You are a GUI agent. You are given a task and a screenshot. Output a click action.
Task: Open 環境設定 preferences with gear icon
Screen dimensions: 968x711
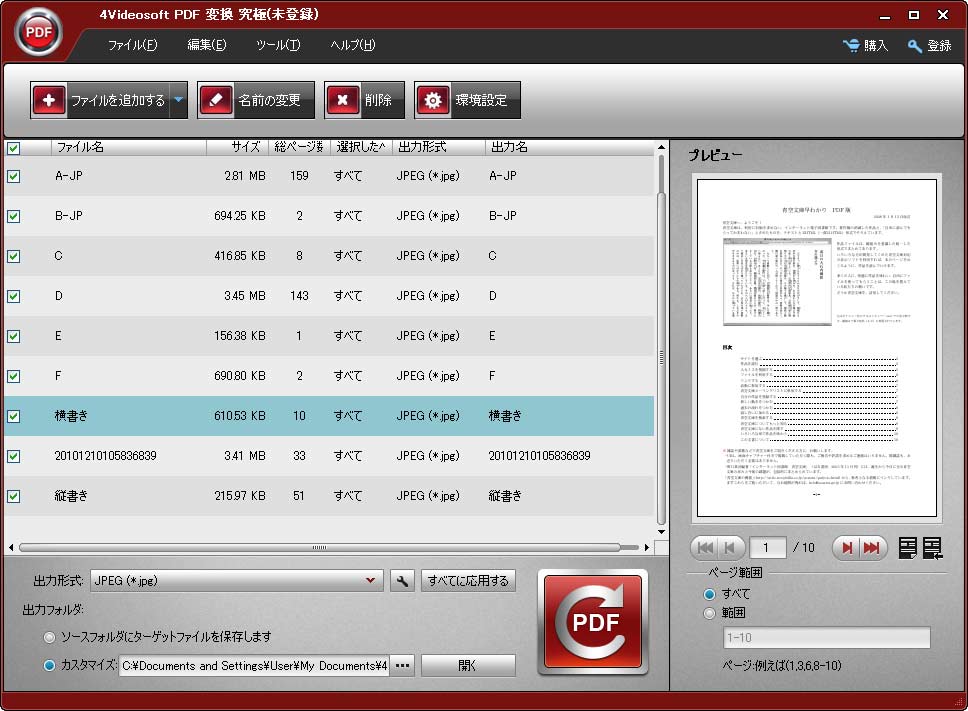coord(467,100)
